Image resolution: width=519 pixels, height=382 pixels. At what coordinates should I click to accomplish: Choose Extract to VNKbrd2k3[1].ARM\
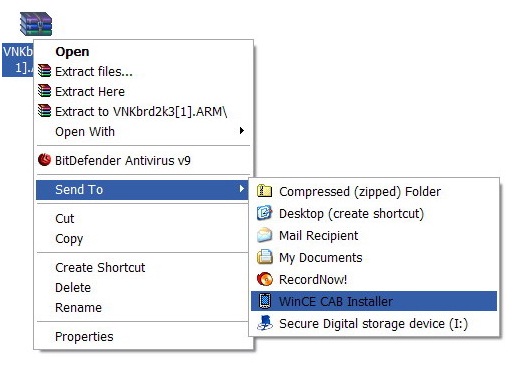pyautogui.click(x=143, y=111)
